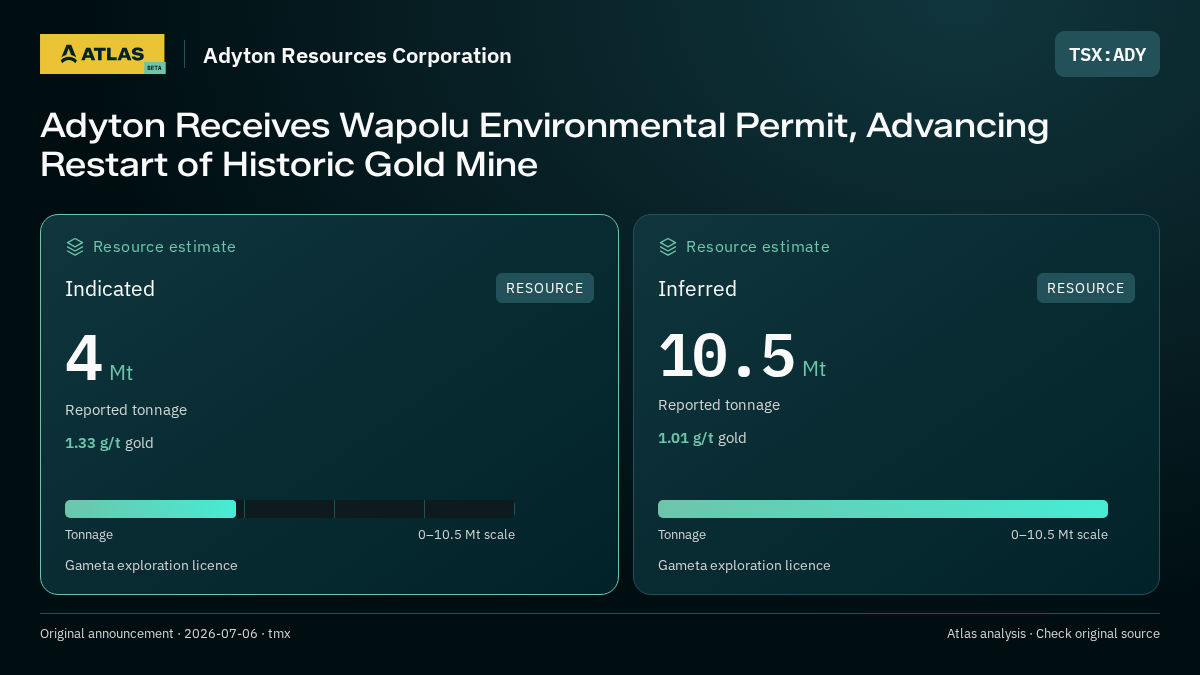Click the 4 Mt tonnage value
1200x675 pixels.
pos(99,359)
